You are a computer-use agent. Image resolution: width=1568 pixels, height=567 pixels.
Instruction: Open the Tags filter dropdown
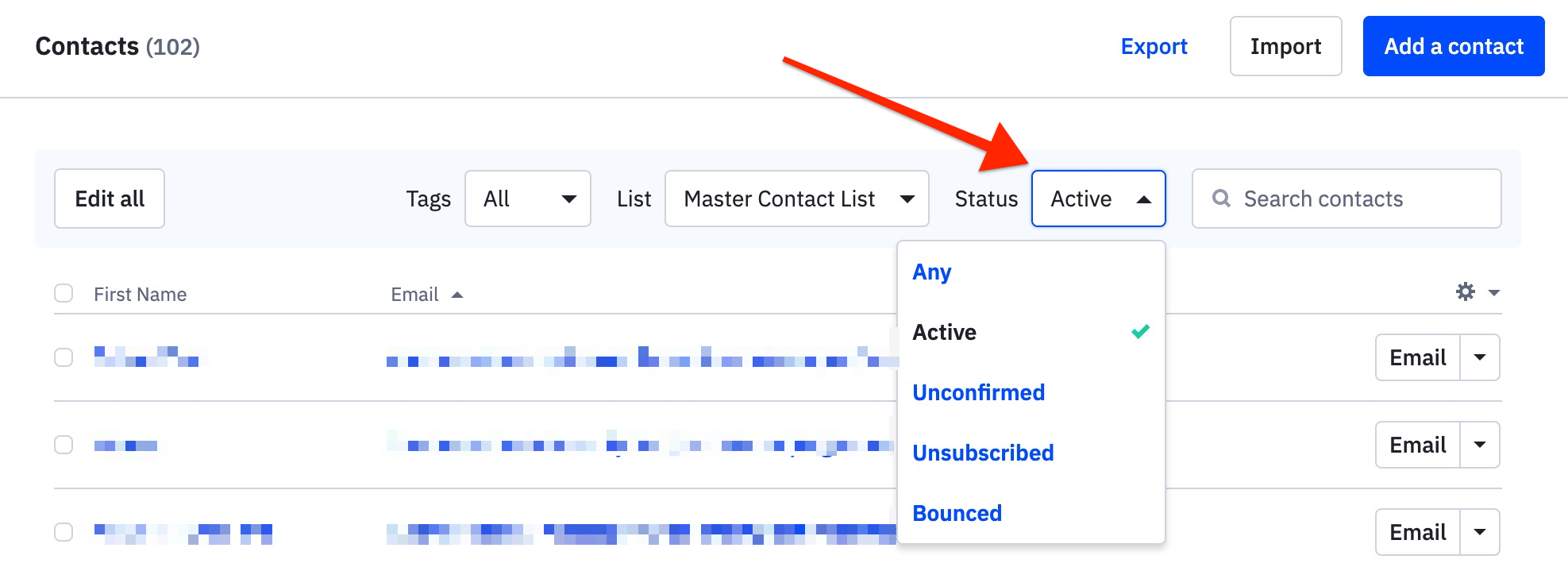[x=528, y=199]
